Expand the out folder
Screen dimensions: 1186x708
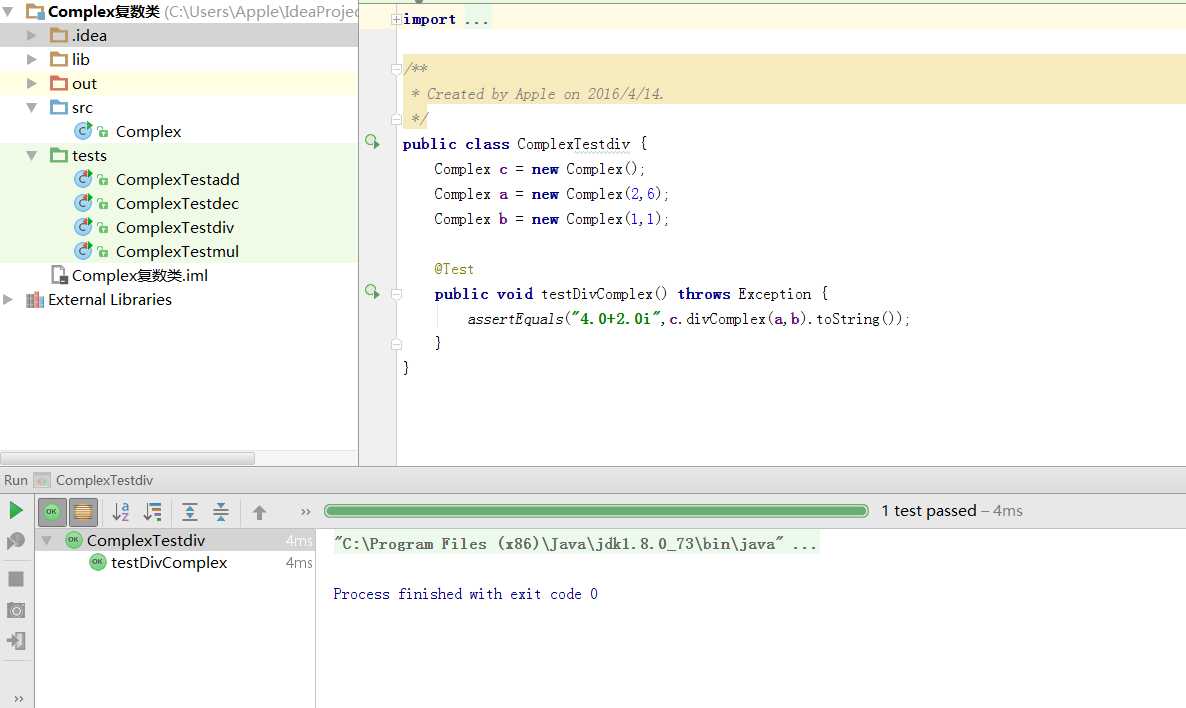32,83
